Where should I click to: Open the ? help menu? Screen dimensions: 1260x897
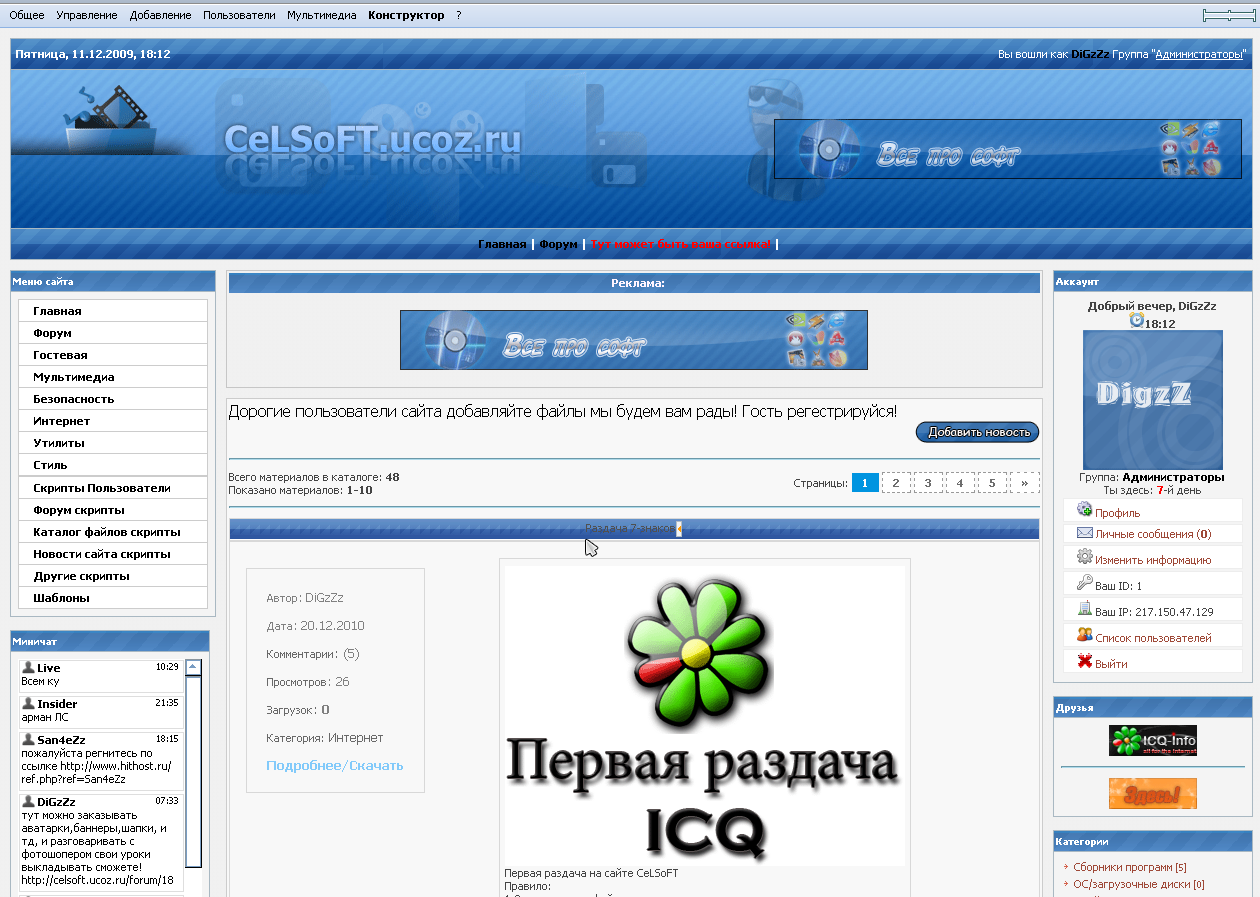pos(459,15)
